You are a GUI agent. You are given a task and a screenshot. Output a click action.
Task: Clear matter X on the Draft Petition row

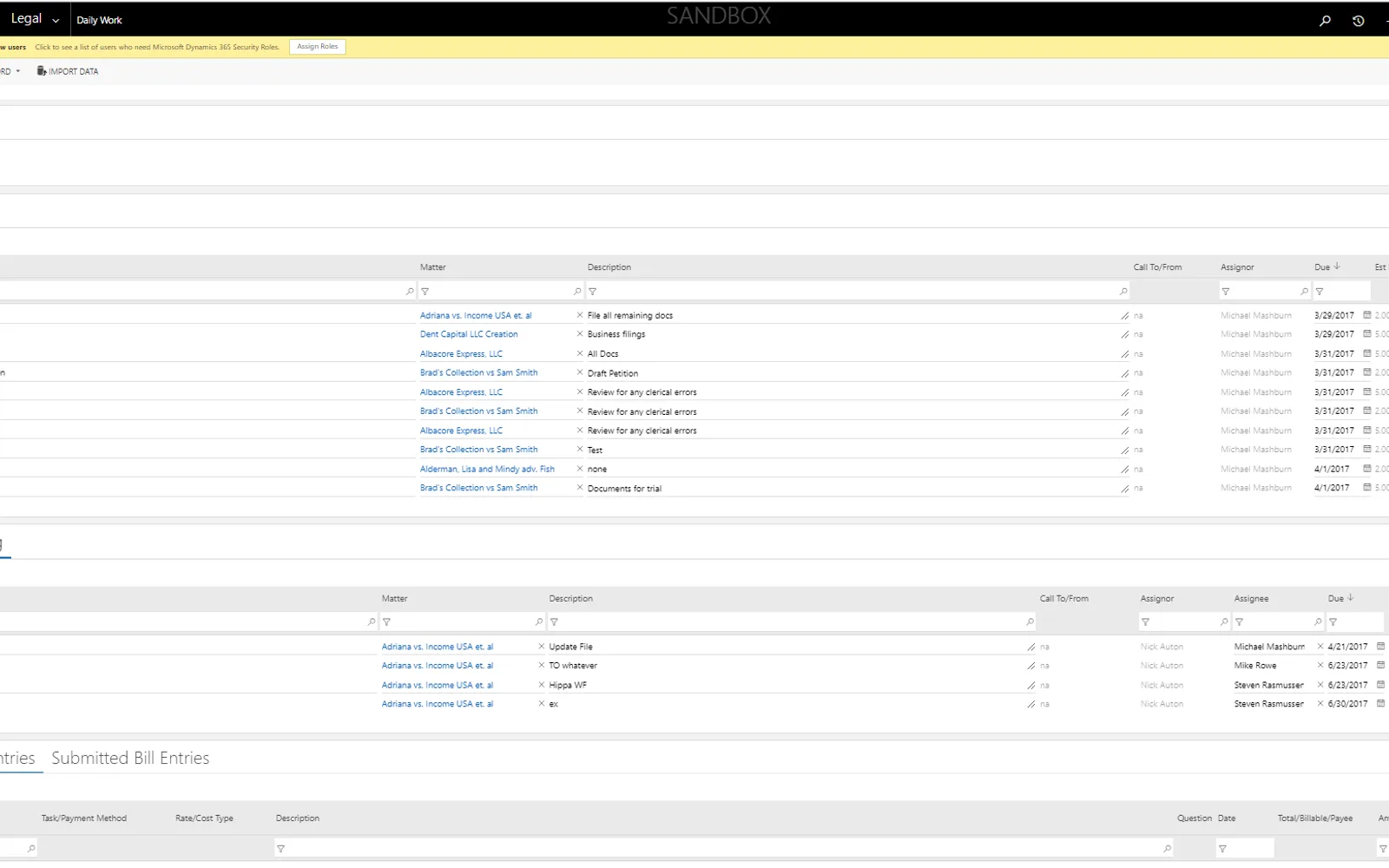[x=580, y=372]
